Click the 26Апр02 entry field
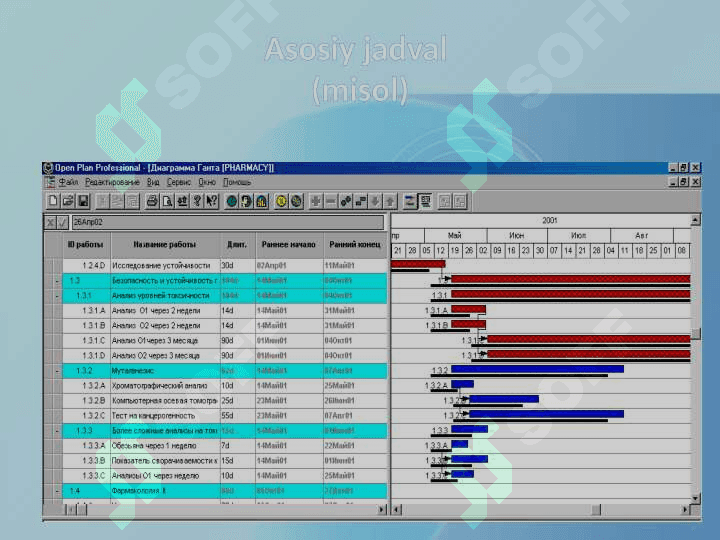Screen dimensions: 720x540 click(228, 223)
